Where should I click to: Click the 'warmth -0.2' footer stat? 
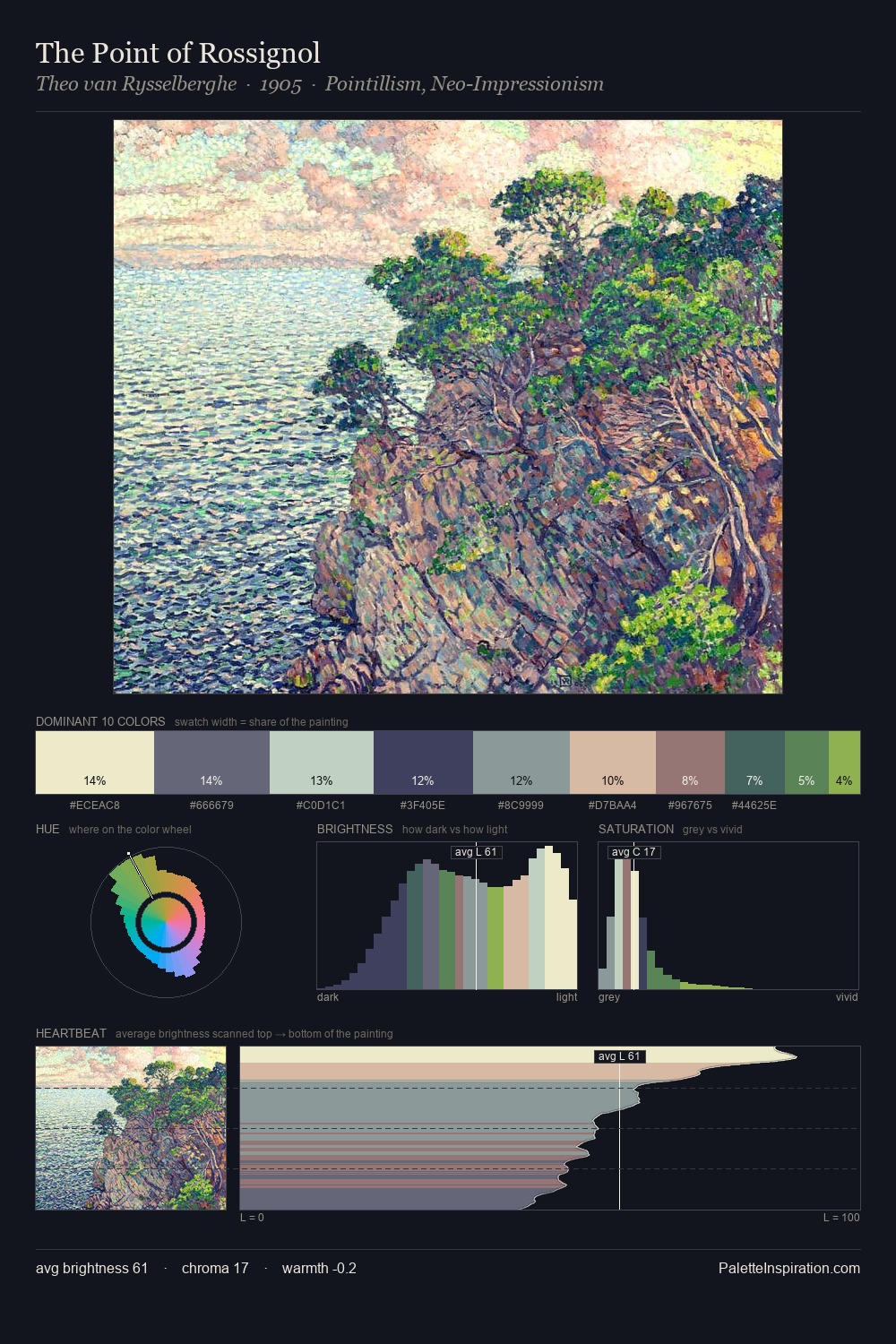[x=319, y=1269]
